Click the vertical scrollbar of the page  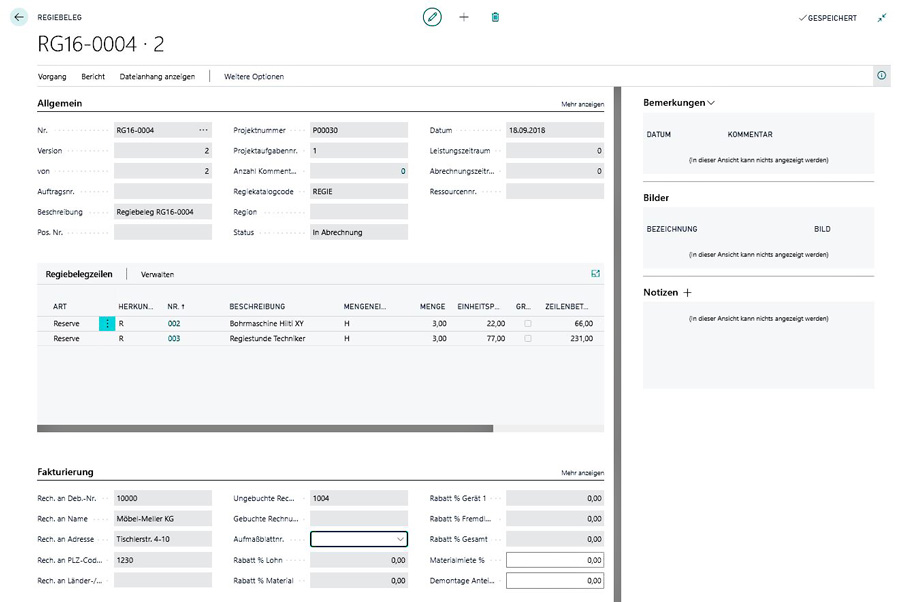(x=617, y=344)
